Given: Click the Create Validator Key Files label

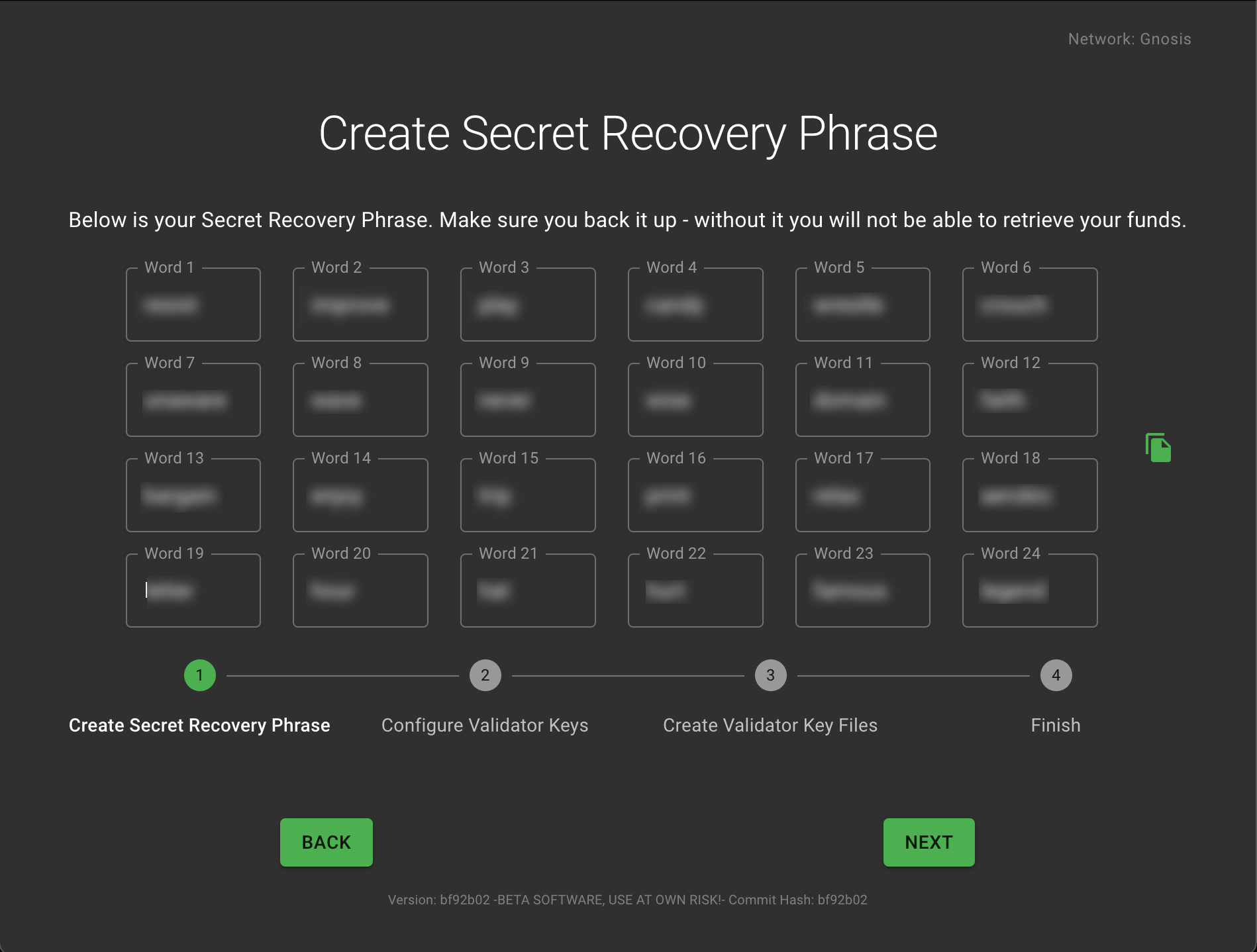Looking at the screenshot, I should (770, 726).
